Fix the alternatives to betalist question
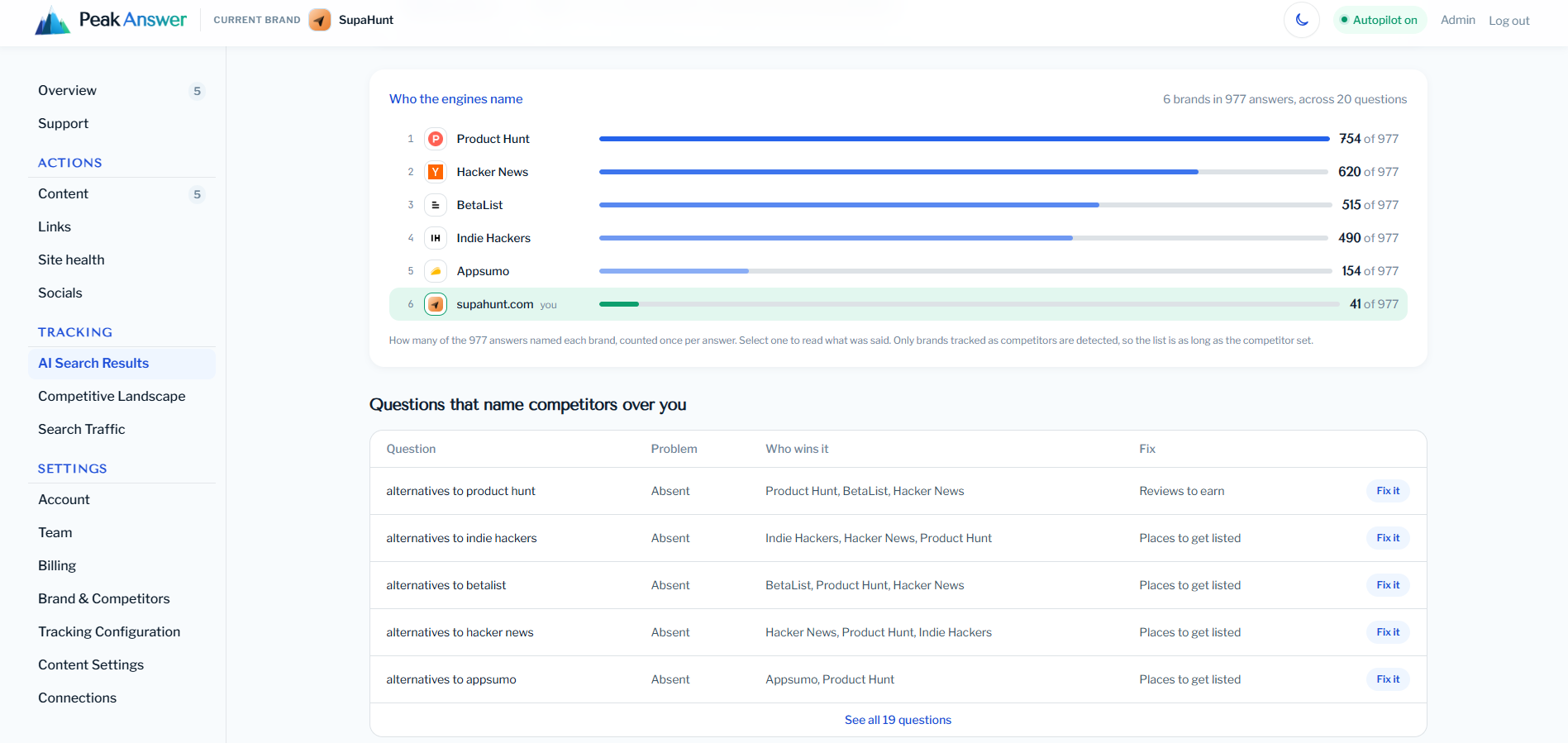Viewport: 1568px width, 743px height. (1388, 585)
